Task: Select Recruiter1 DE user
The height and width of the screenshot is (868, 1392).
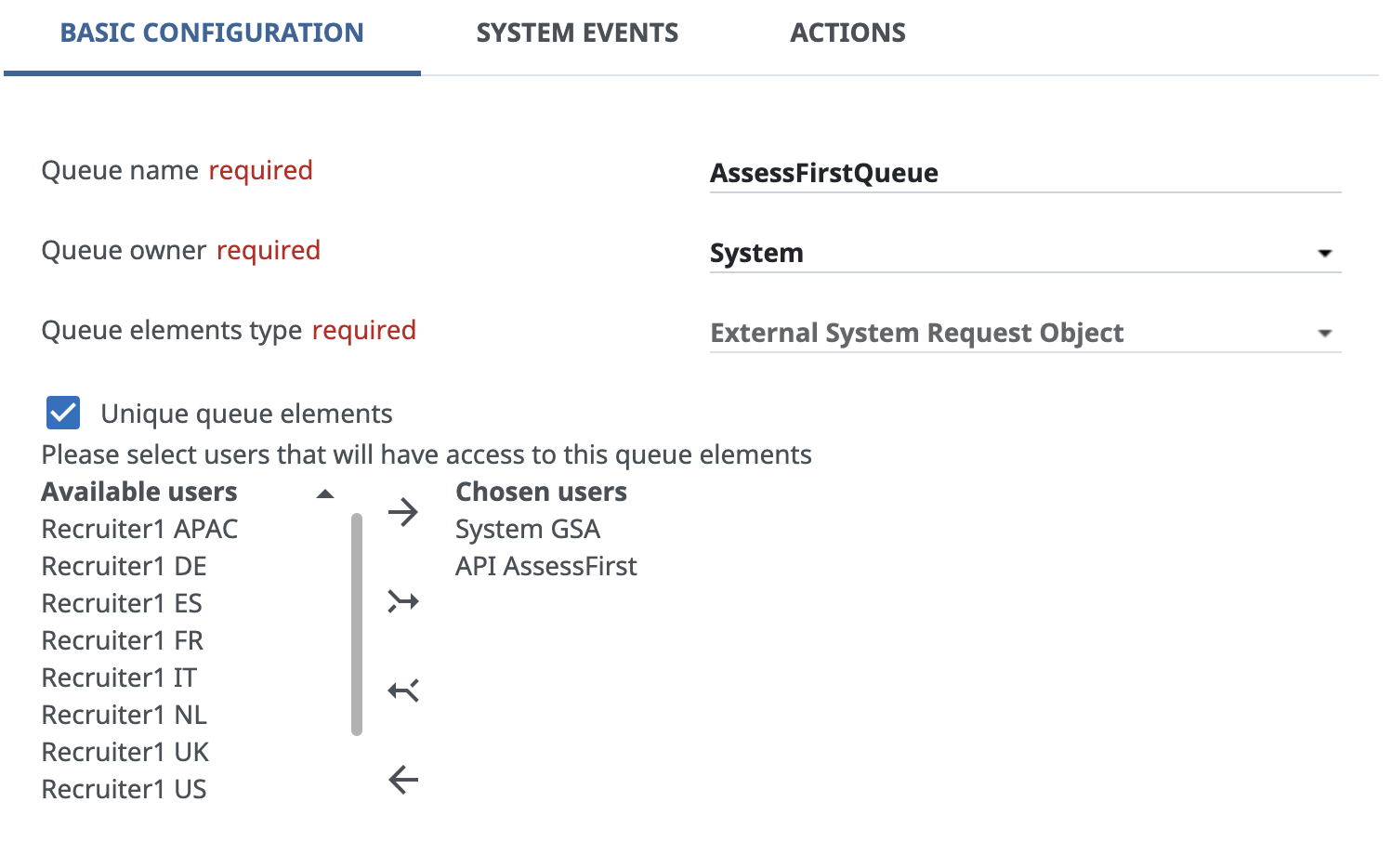Action: click(x=125, y=566)
